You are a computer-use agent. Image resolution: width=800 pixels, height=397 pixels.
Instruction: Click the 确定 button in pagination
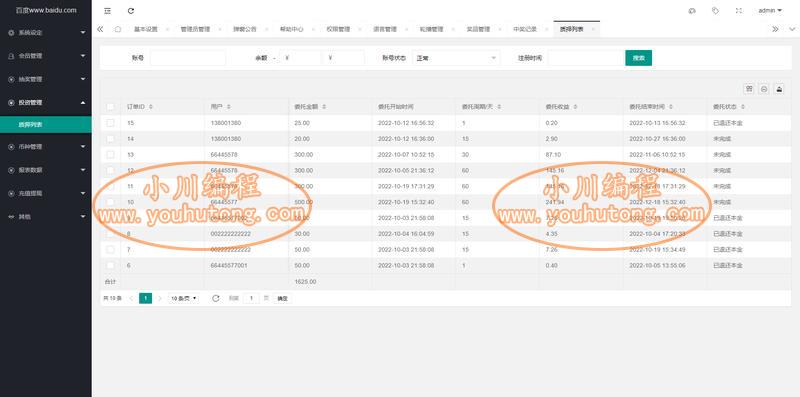coord(282,299)
